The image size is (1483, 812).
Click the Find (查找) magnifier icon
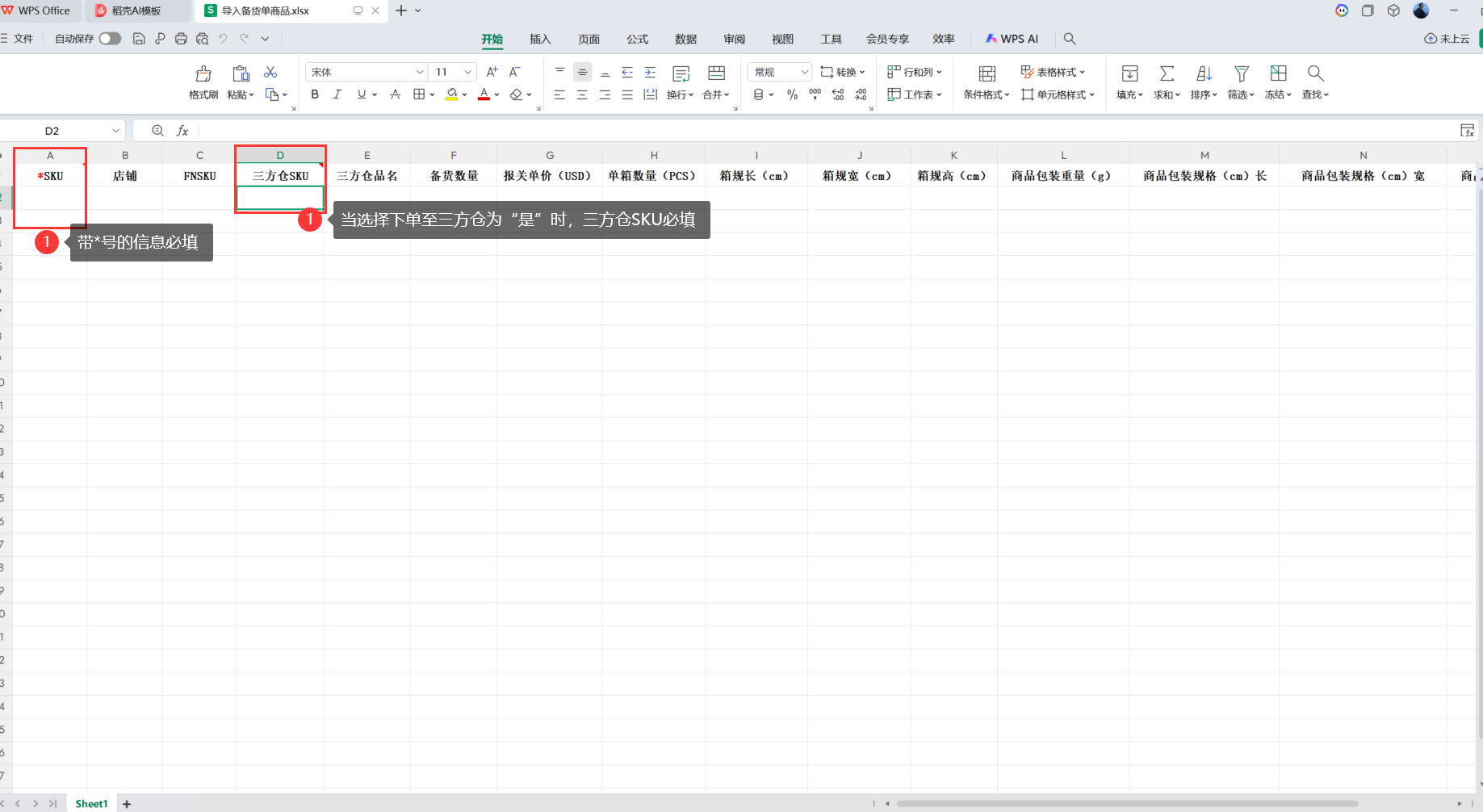point(1315,73)
